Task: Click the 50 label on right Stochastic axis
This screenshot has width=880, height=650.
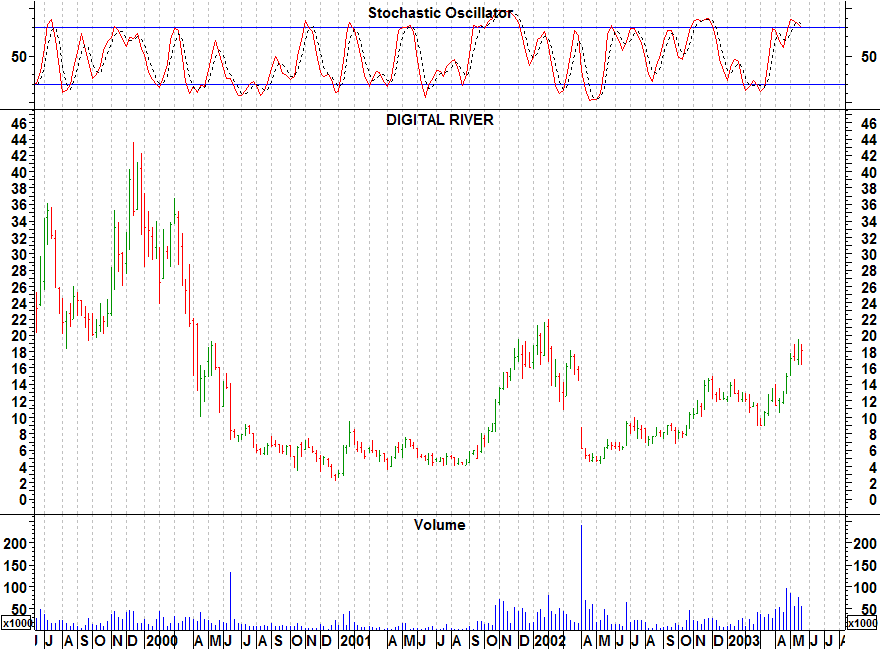Action: point(868,56)
